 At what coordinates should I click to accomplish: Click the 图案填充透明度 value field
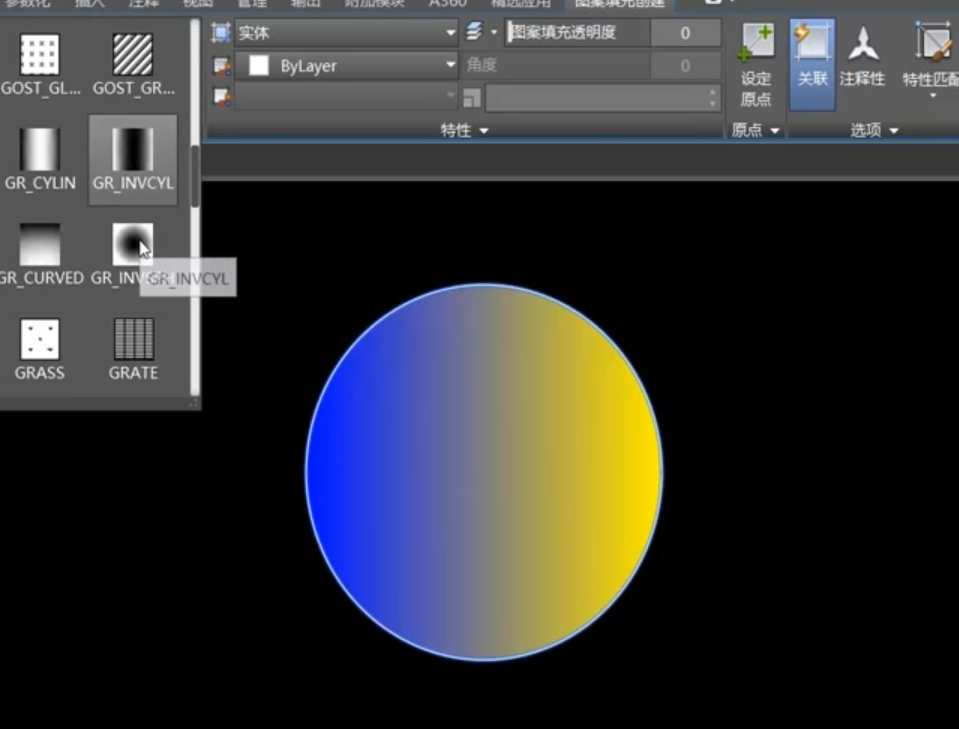(x=685, y=33)
